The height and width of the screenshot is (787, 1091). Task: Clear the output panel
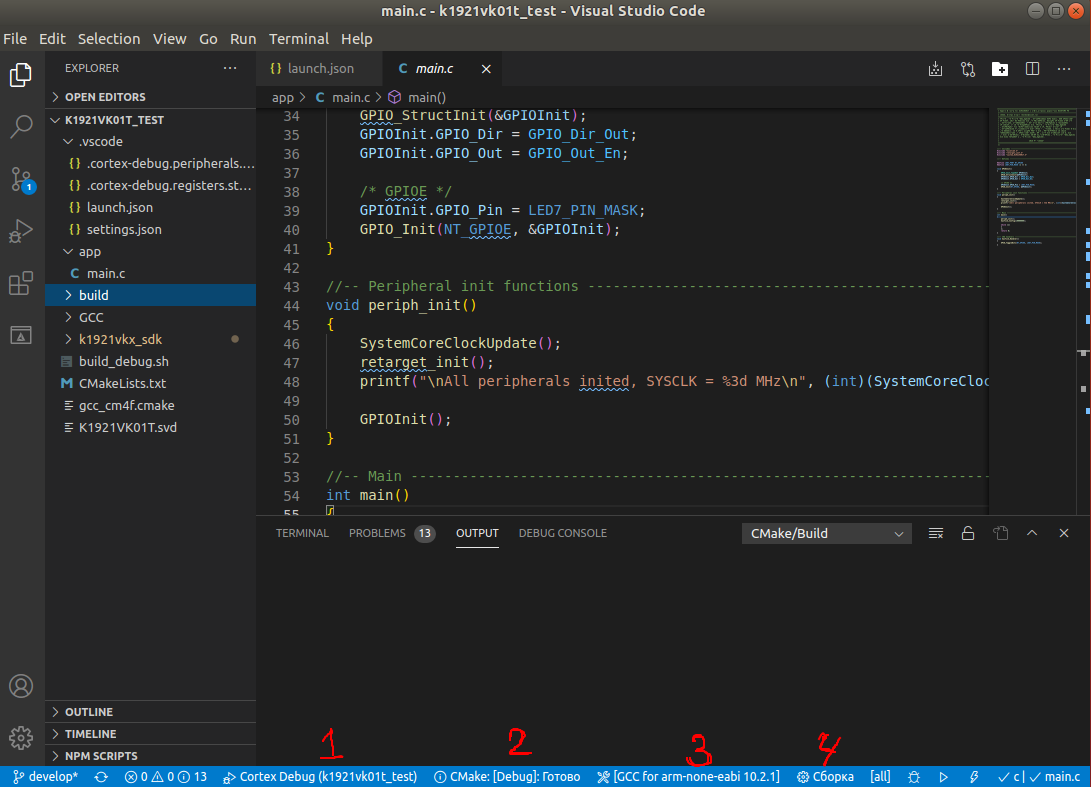[936, 534]
